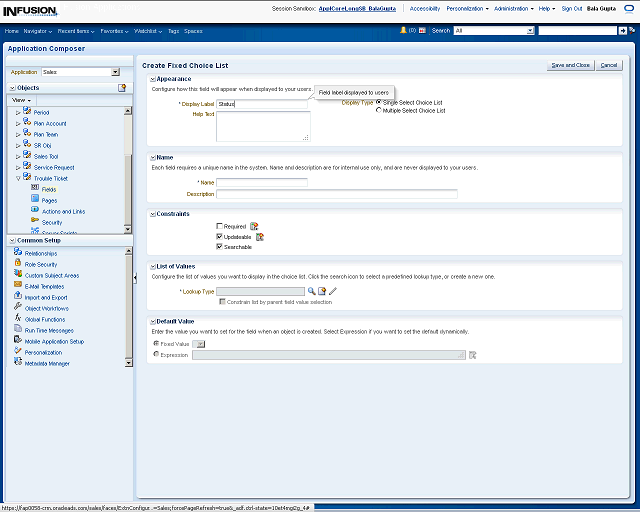Click the edit lookup type pencil icon
Image resolution: width=640 pixels, height=512 pixels.
[x=333, y=291]
